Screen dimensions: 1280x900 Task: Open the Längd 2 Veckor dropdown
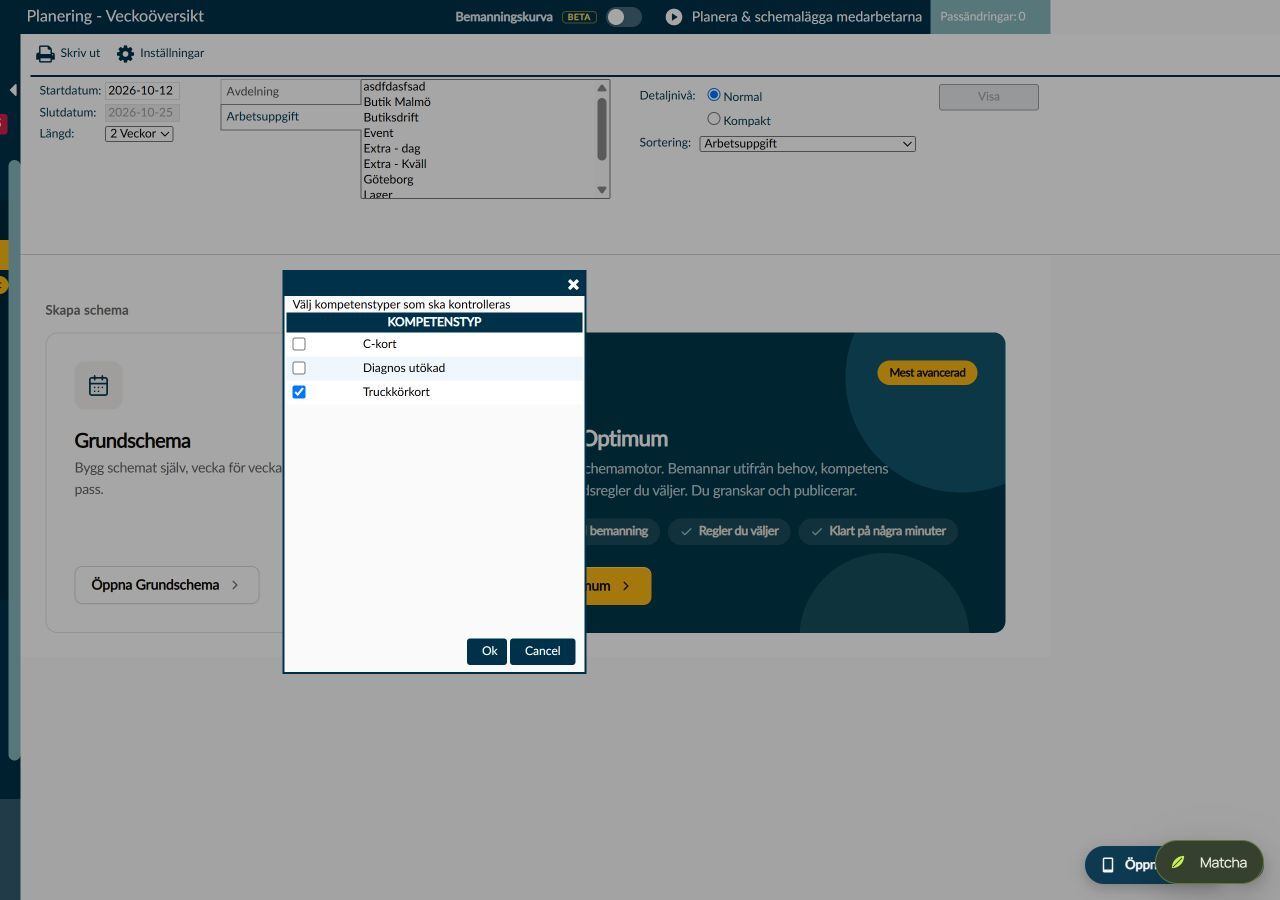click(x=139, y=134)
